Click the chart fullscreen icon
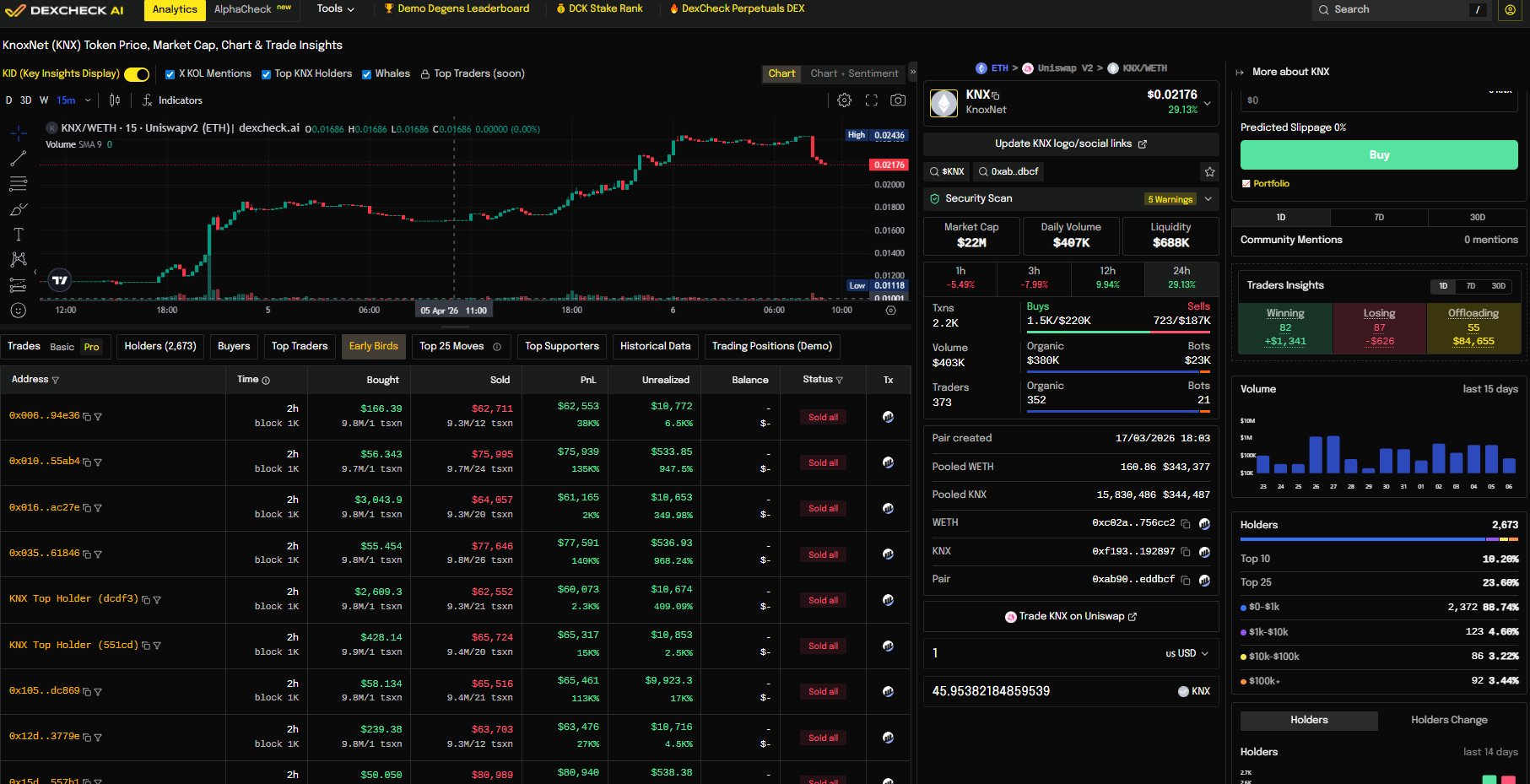This screenshot has width=1530, height=784. pyautogui.click(x=871, y=100)
